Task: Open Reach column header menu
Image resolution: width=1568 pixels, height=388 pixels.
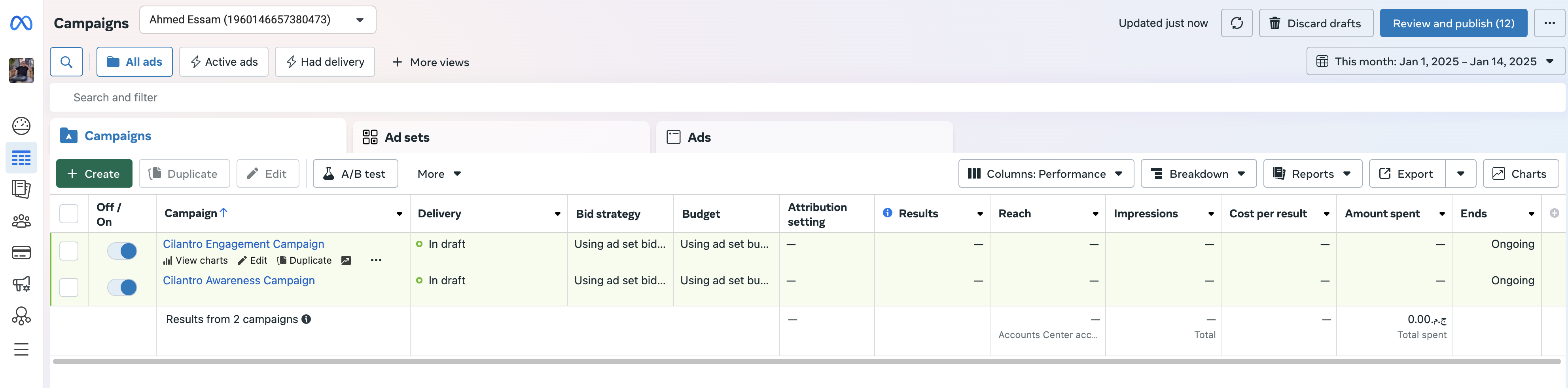Action: (1095, 214)
